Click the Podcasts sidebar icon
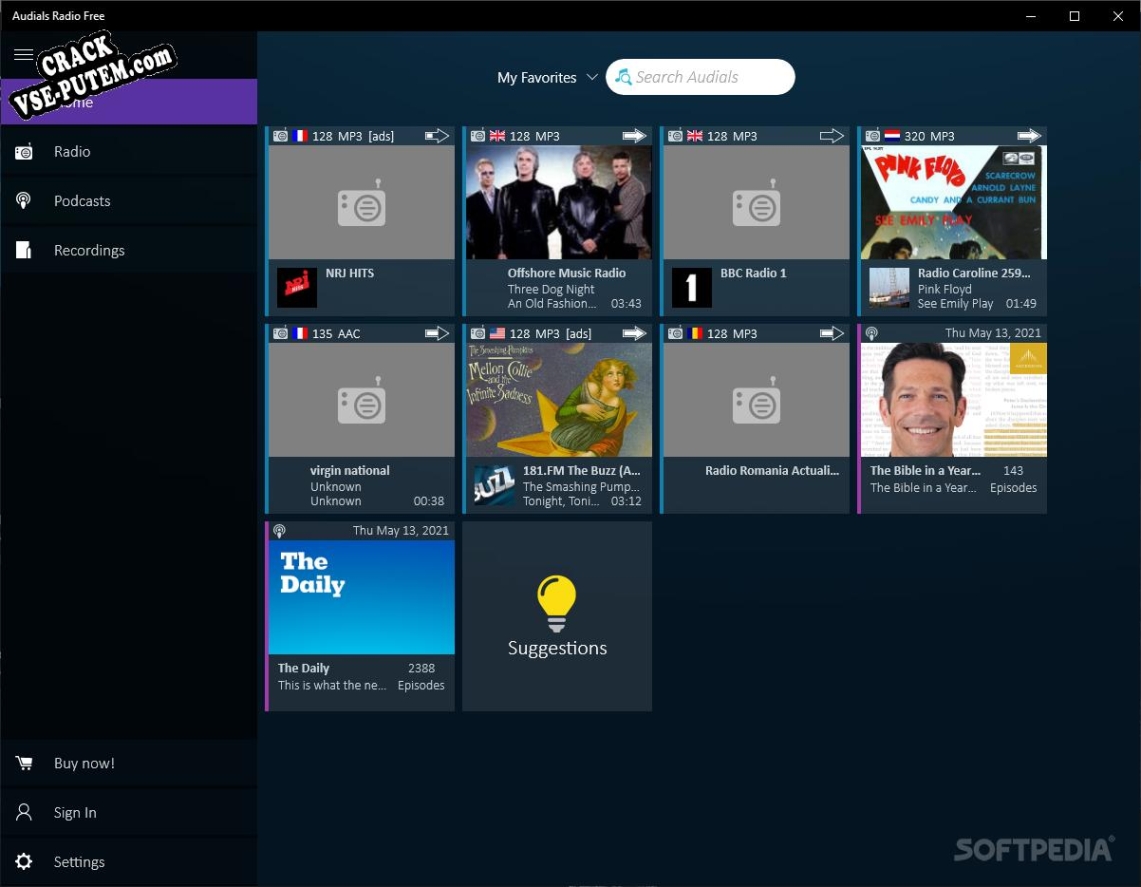Viewport: 1141px width, 887px height. 23,201
